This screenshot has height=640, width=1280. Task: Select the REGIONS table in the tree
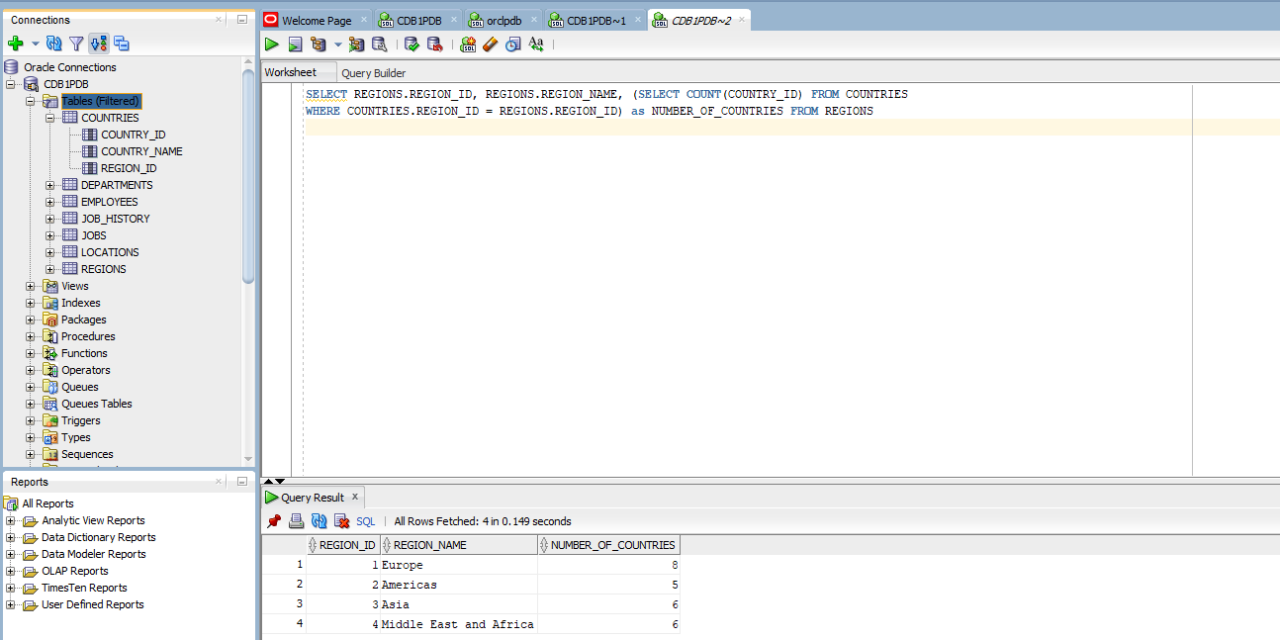[x=103, y=269]
